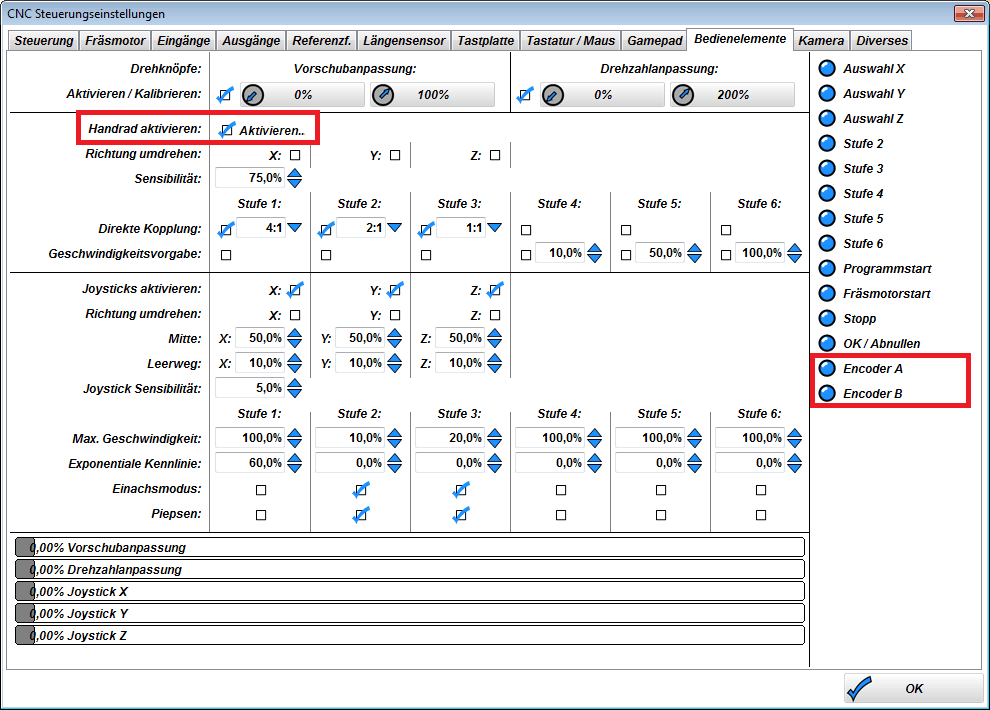Expand the Stufe 2 coupling ratio 2:1 dropdown
This screenshot has width=990, height=710.
pos(395,229)
